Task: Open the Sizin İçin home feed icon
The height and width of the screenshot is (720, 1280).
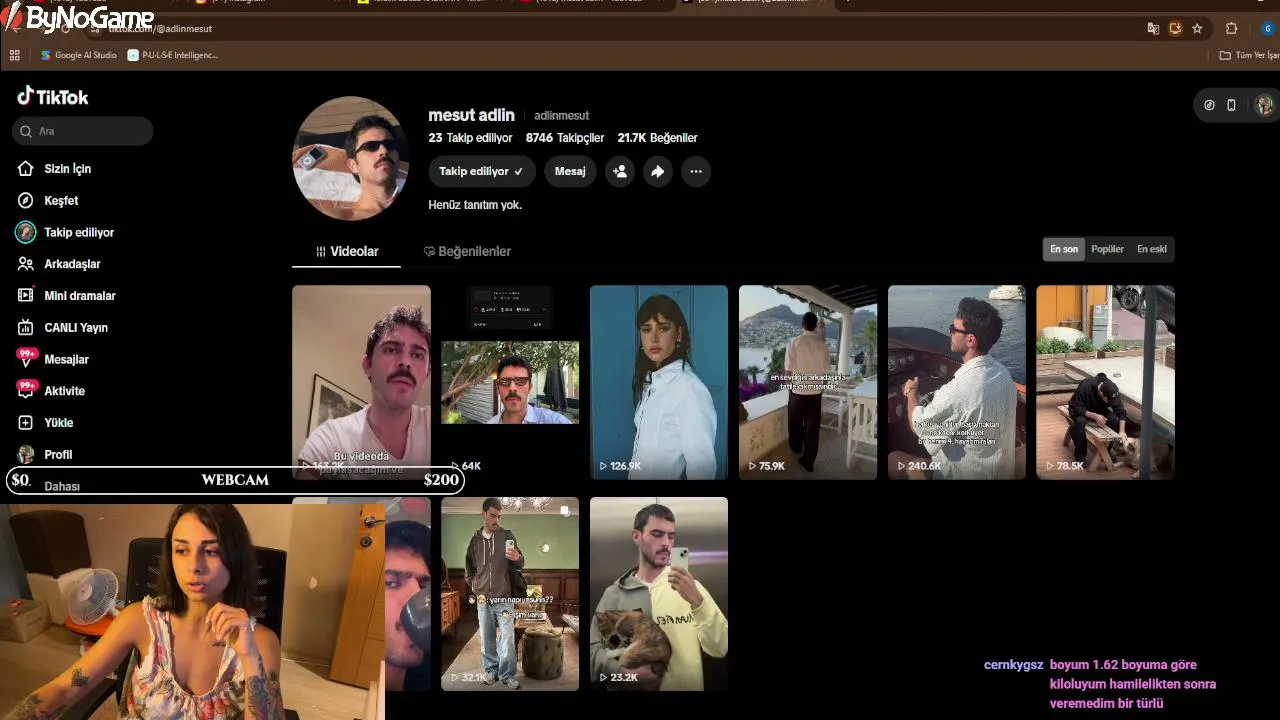Action: (x=26, y=169)
